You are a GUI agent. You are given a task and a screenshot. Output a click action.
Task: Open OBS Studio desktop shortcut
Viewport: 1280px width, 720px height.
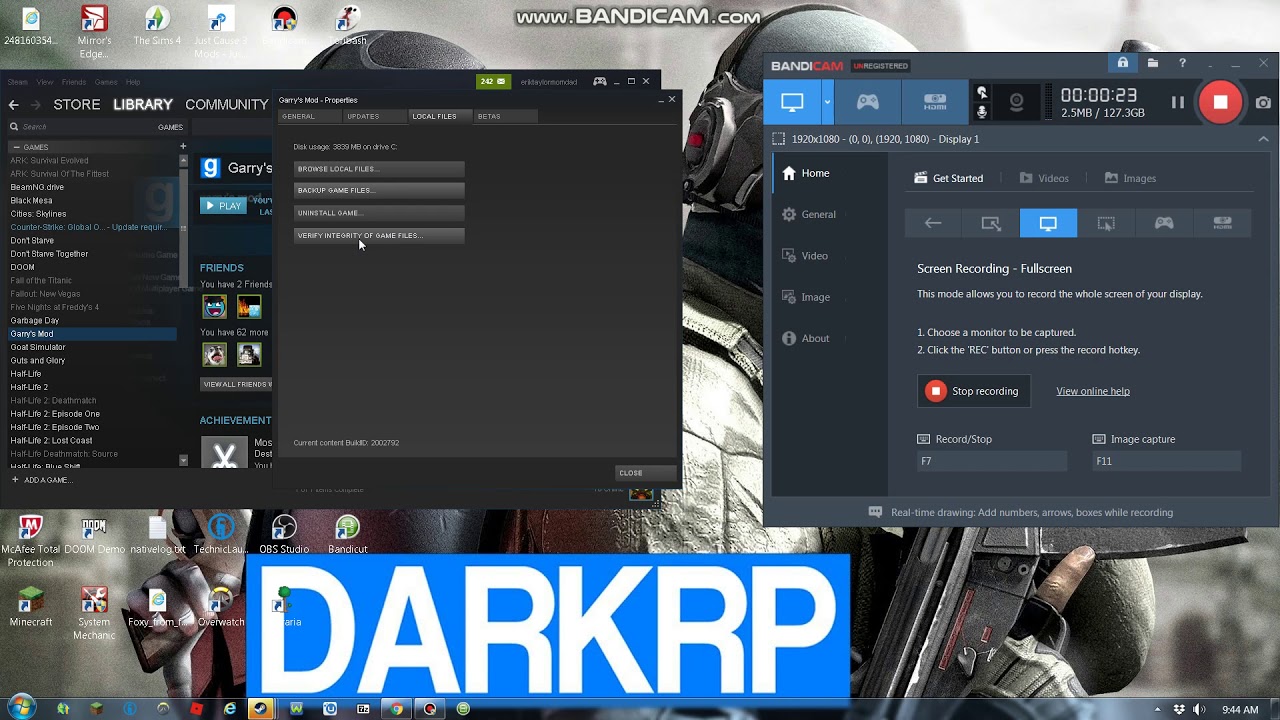click(x=284, y=534)
